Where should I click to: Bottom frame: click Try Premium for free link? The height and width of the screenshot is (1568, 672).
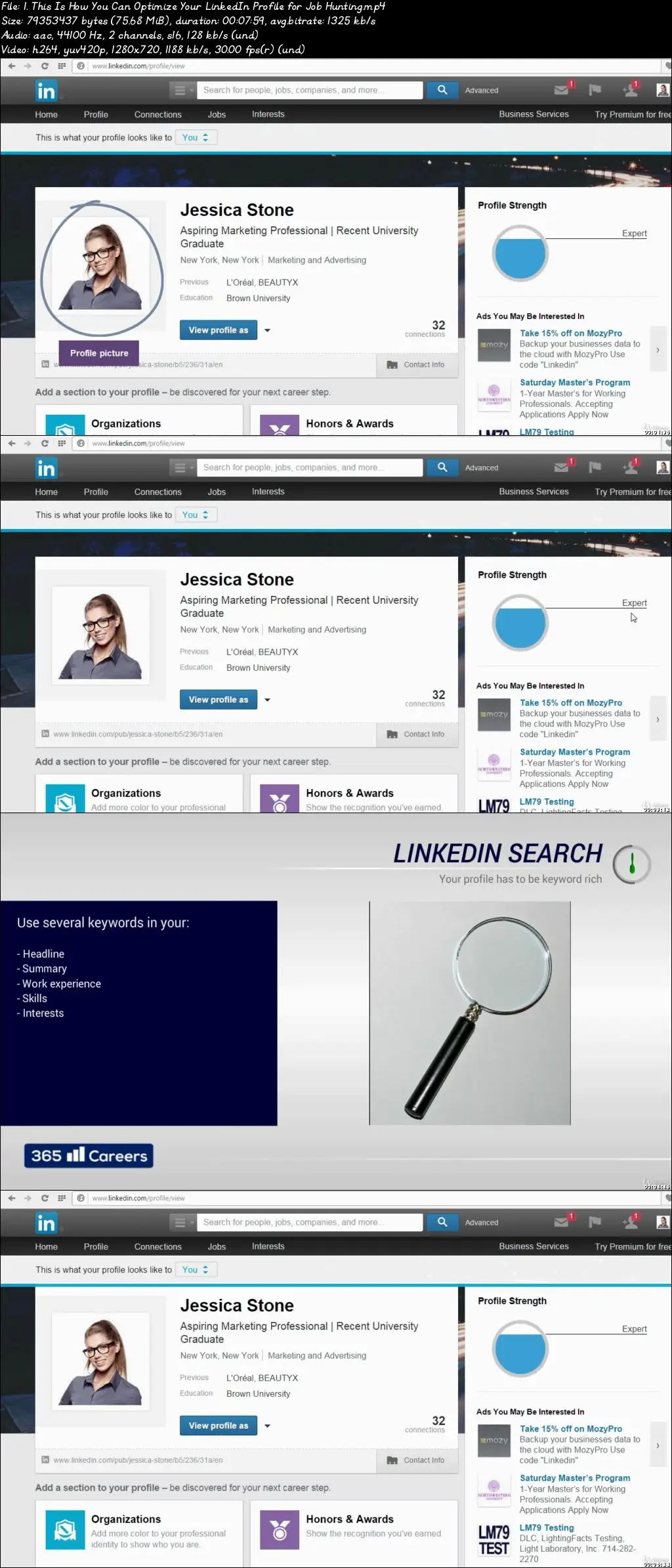[x=633, y=1246]
